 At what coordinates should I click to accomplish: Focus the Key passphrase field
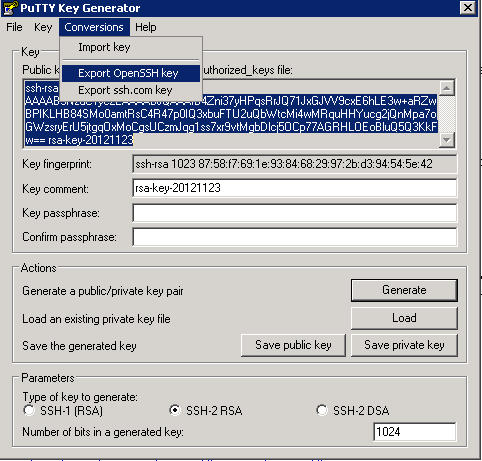[295, 213]
